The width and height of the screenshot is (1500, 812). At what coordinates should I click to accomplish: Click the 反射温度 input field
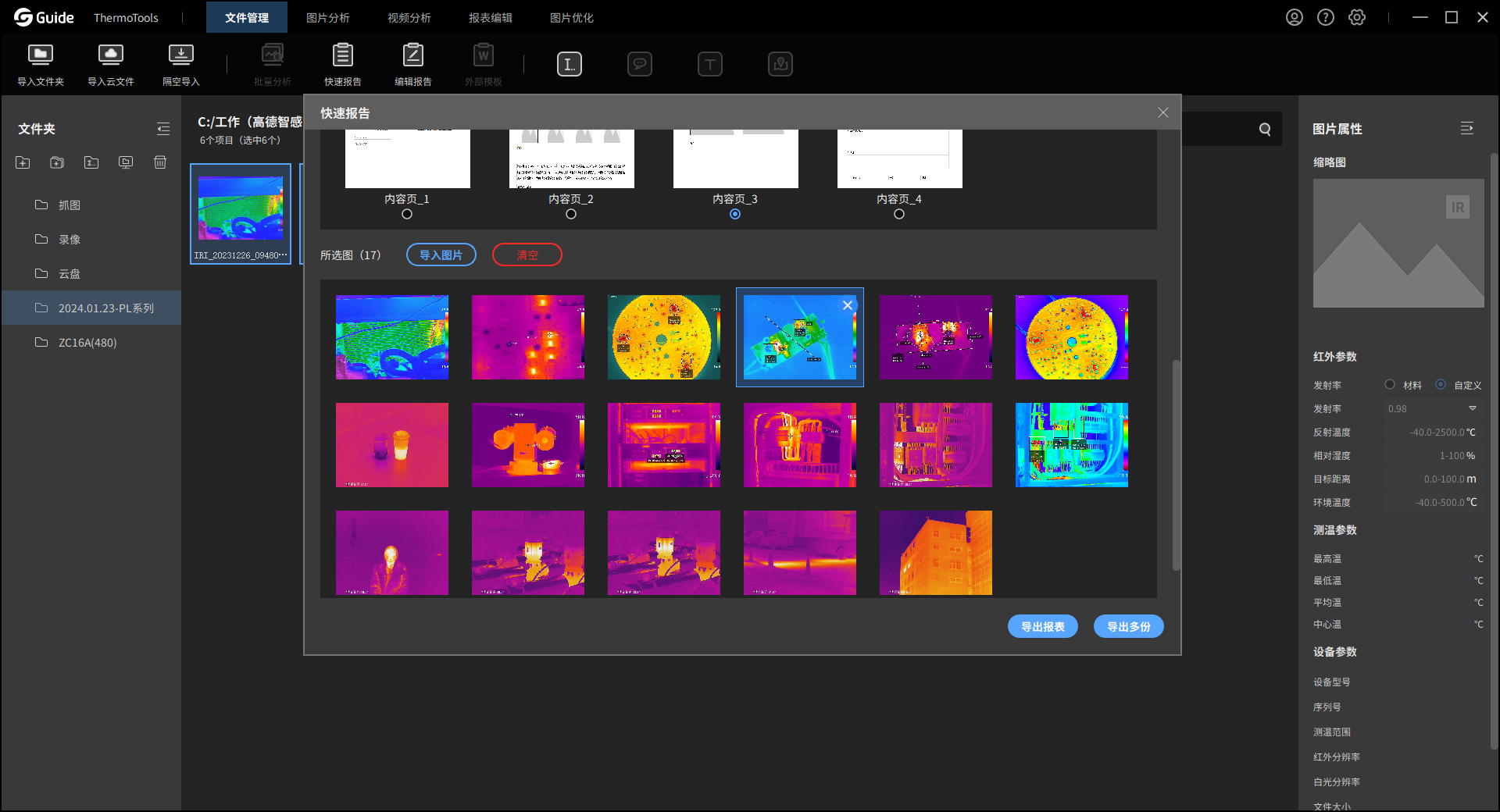point(1433,432)
